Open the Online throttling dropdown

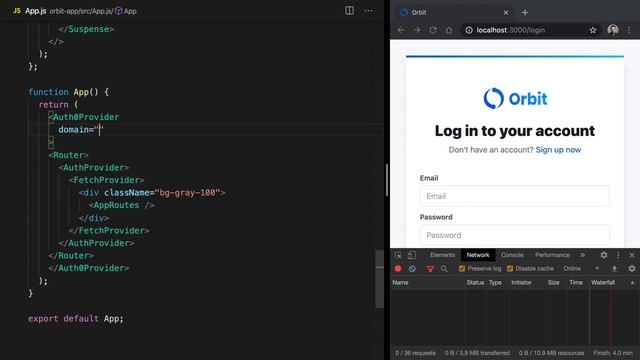click(581, 269)
